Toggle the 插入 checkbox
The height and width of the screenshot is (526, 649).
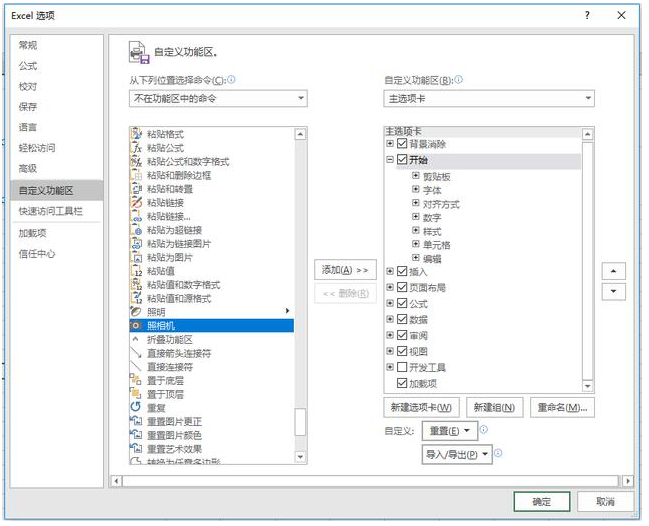(402, 271)
